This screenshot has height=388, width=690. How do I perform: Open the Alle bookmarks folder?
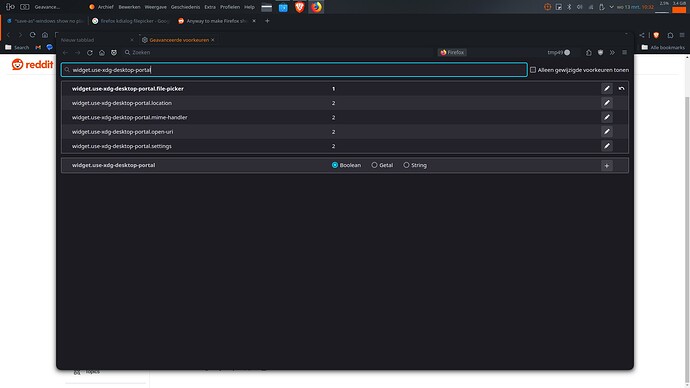(663, 47)
